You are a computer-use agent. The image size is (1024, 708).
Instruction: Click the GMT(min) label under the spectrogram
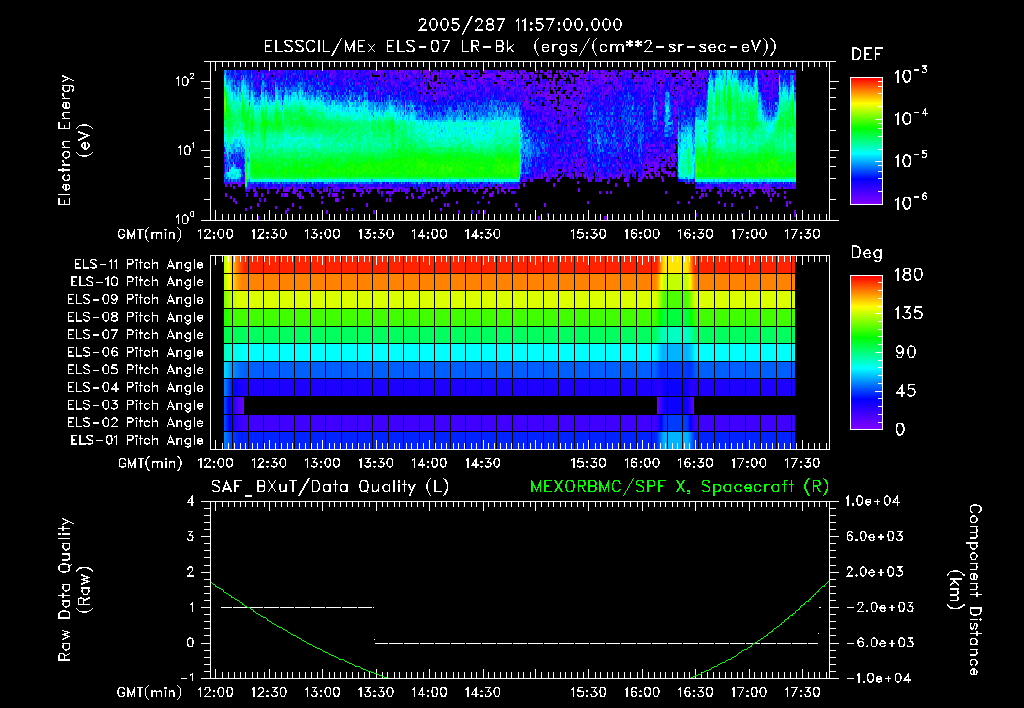[x=150, y=234]
